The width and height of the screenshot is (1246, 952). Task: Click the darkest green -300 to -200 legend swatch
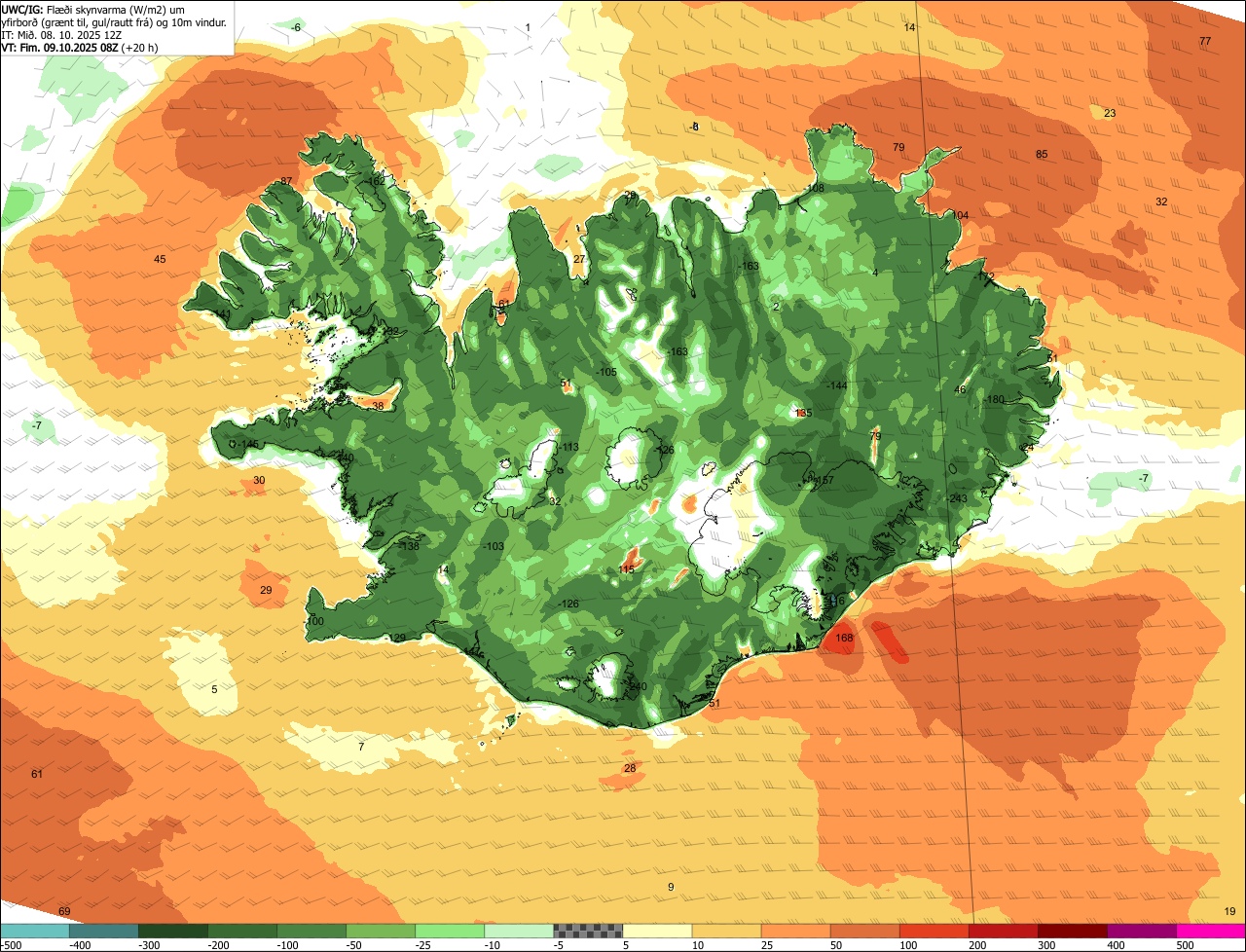coord(172,931)
